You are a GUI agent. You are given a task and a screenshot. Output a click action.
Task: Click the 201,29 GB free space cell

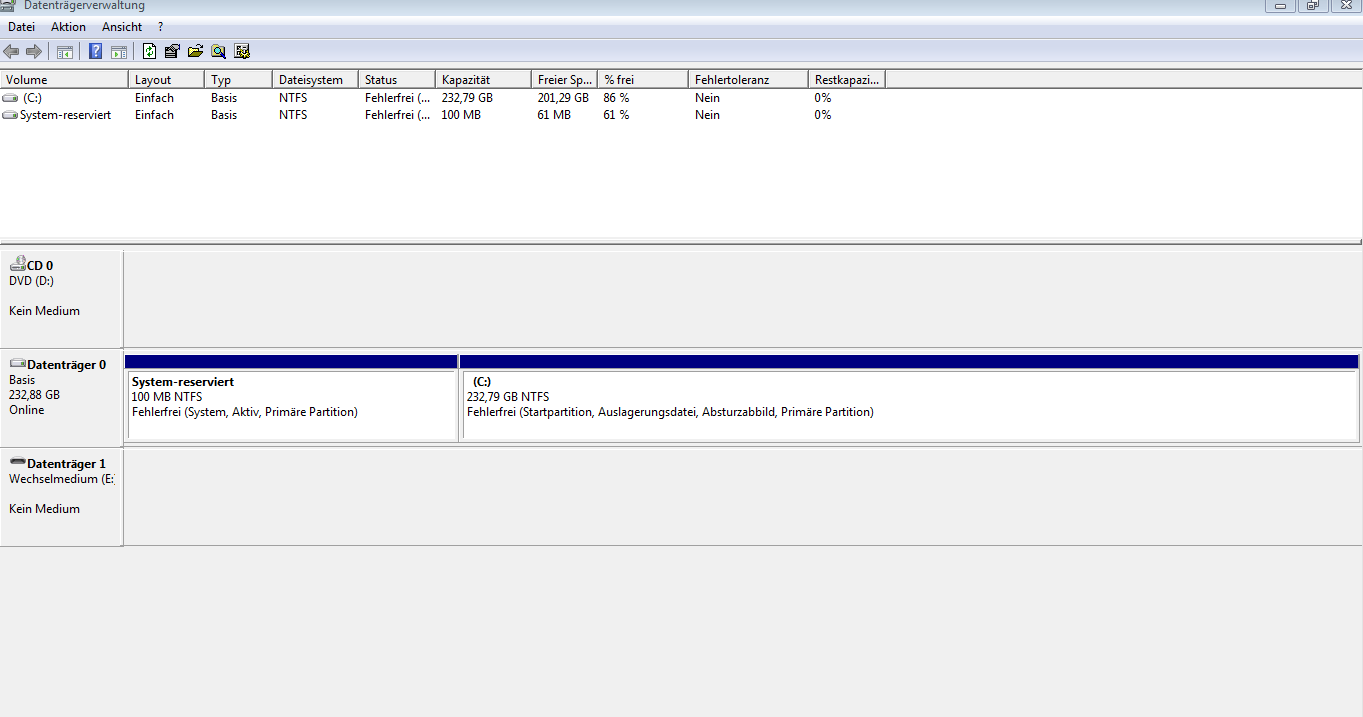click(563, 98)
